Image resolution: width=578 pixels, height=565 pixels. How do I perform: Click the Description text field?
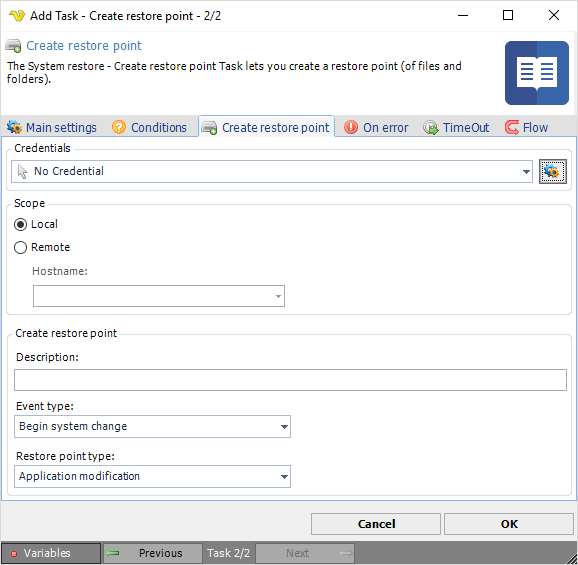[x=290, y=380]
